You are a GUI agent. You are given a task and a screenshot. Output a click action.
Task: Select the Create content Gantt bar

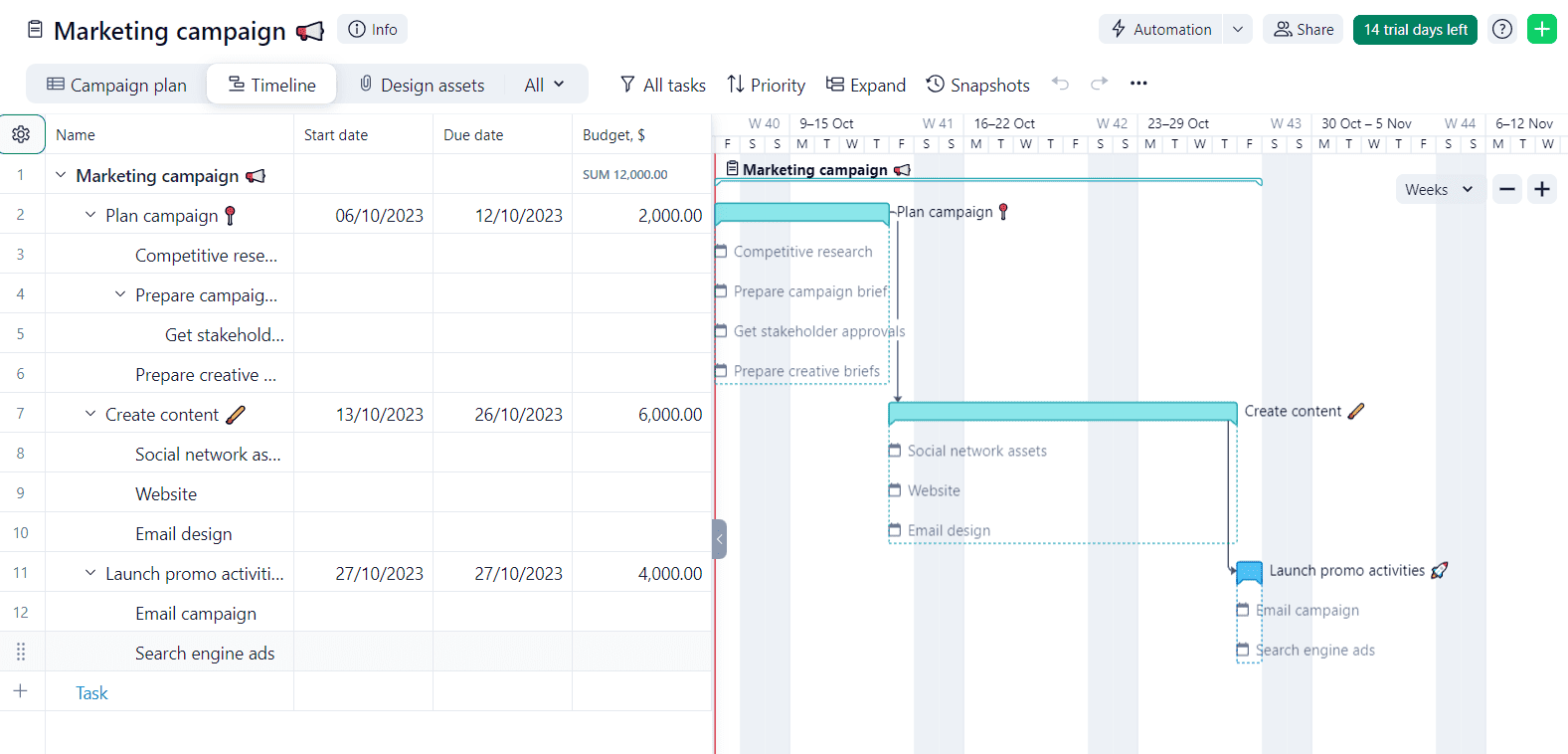click(1061, 411)
